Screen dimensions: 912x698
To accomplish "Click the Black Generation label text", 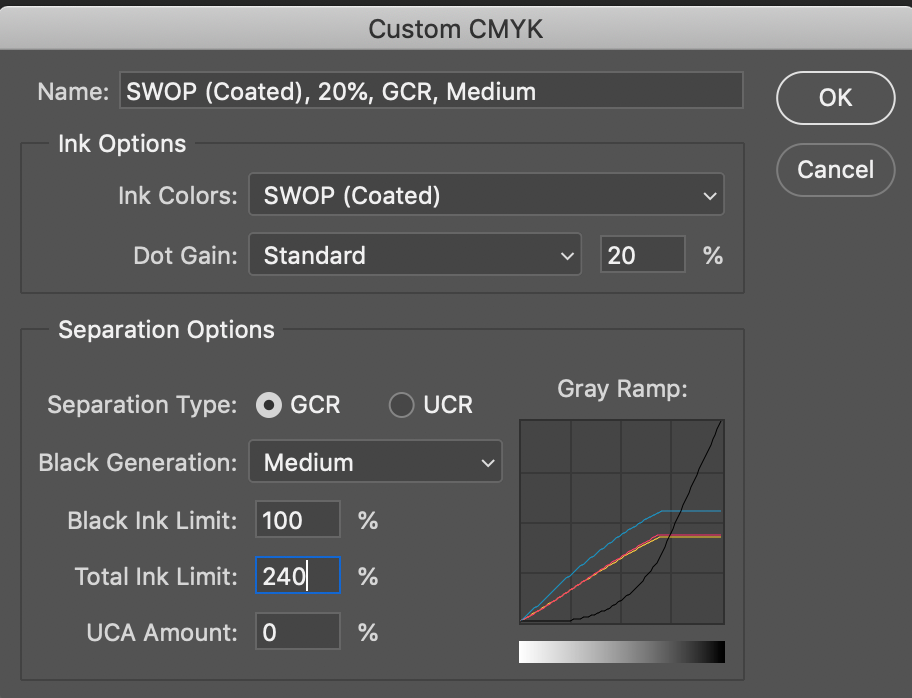I will [x=136, y=463].
